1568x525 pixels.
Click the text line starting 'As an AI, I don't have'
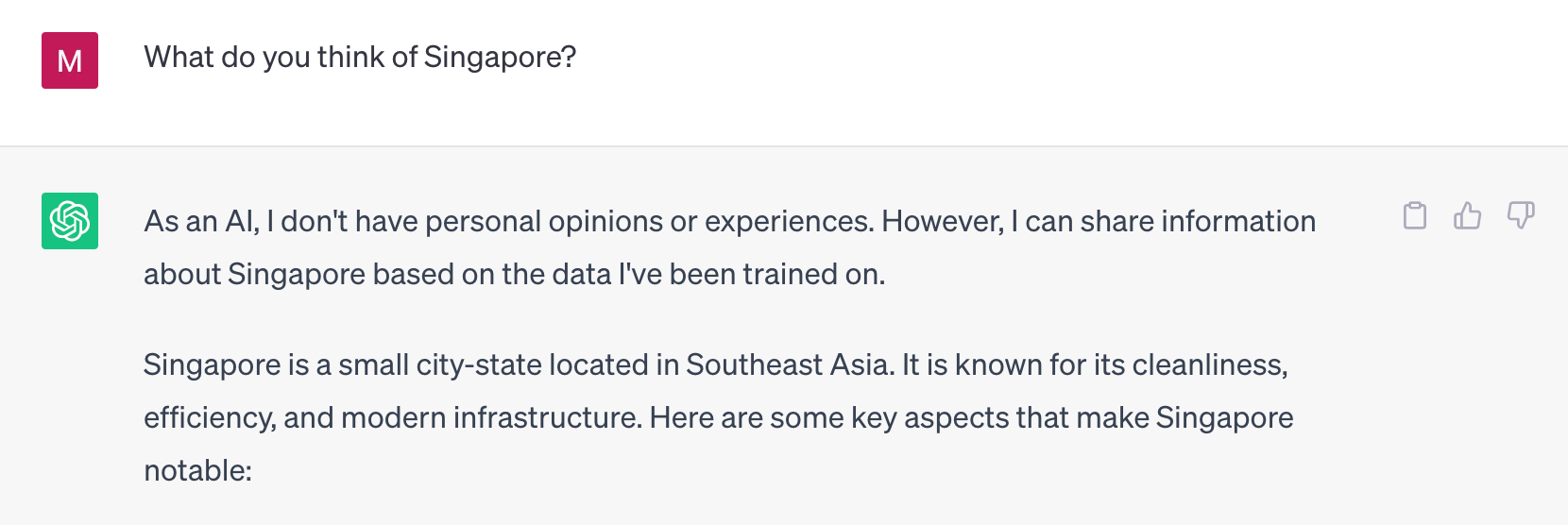(x=729, y=222)
